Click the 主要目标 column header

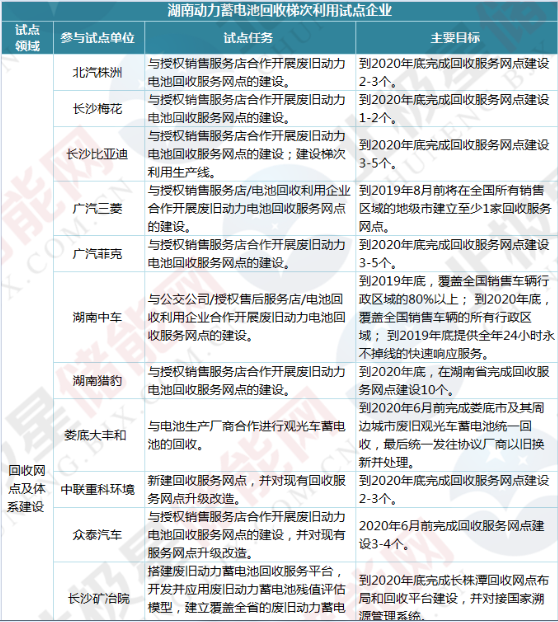(x=456, y=38)
